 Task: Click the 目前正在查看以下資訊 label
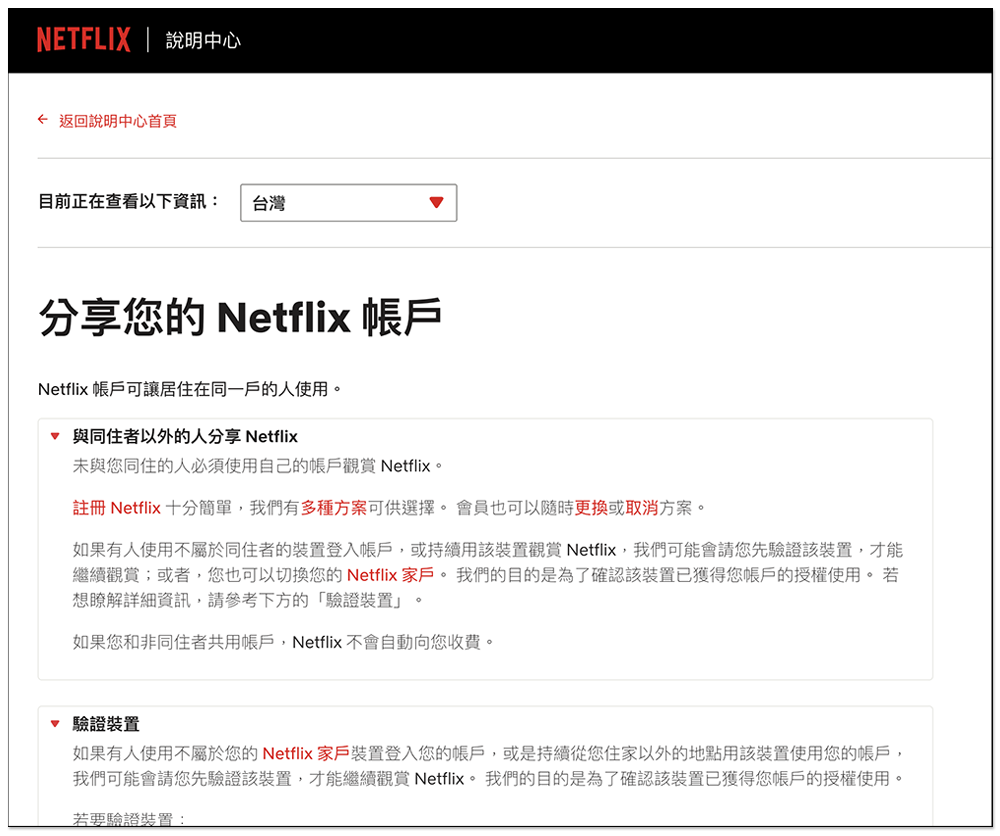tap(128, 202)
